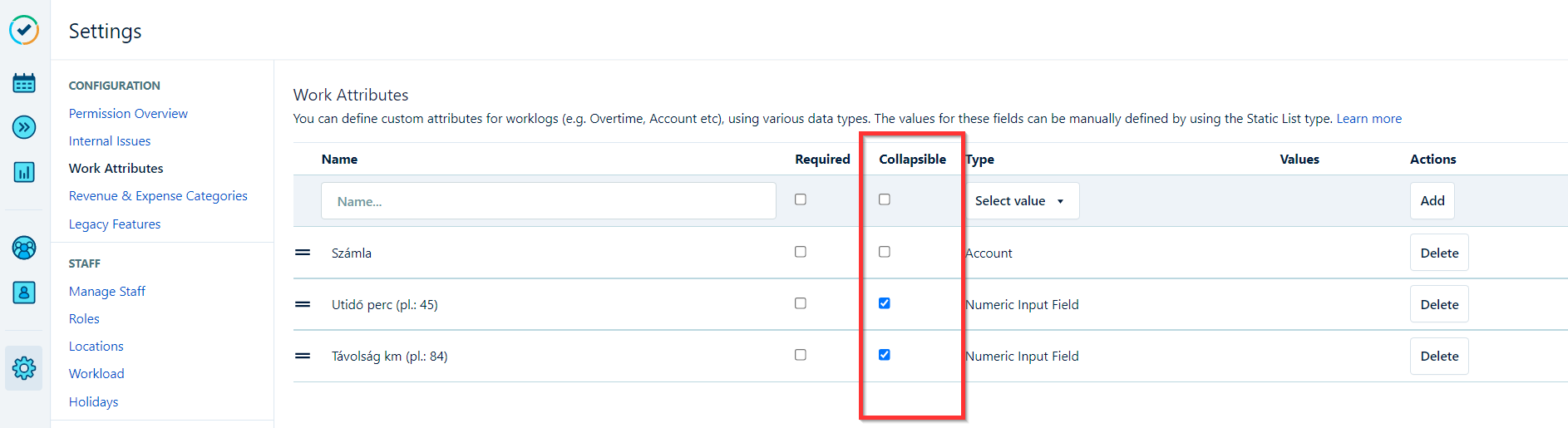This screenshot has height=428, width=1568.
Task: Click the drag handle for Távolság km row
Action: [303, 356]
